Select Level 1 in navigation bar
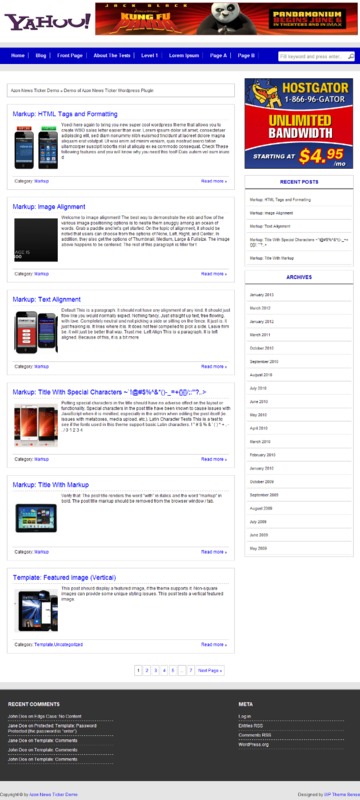 point(149,56)
